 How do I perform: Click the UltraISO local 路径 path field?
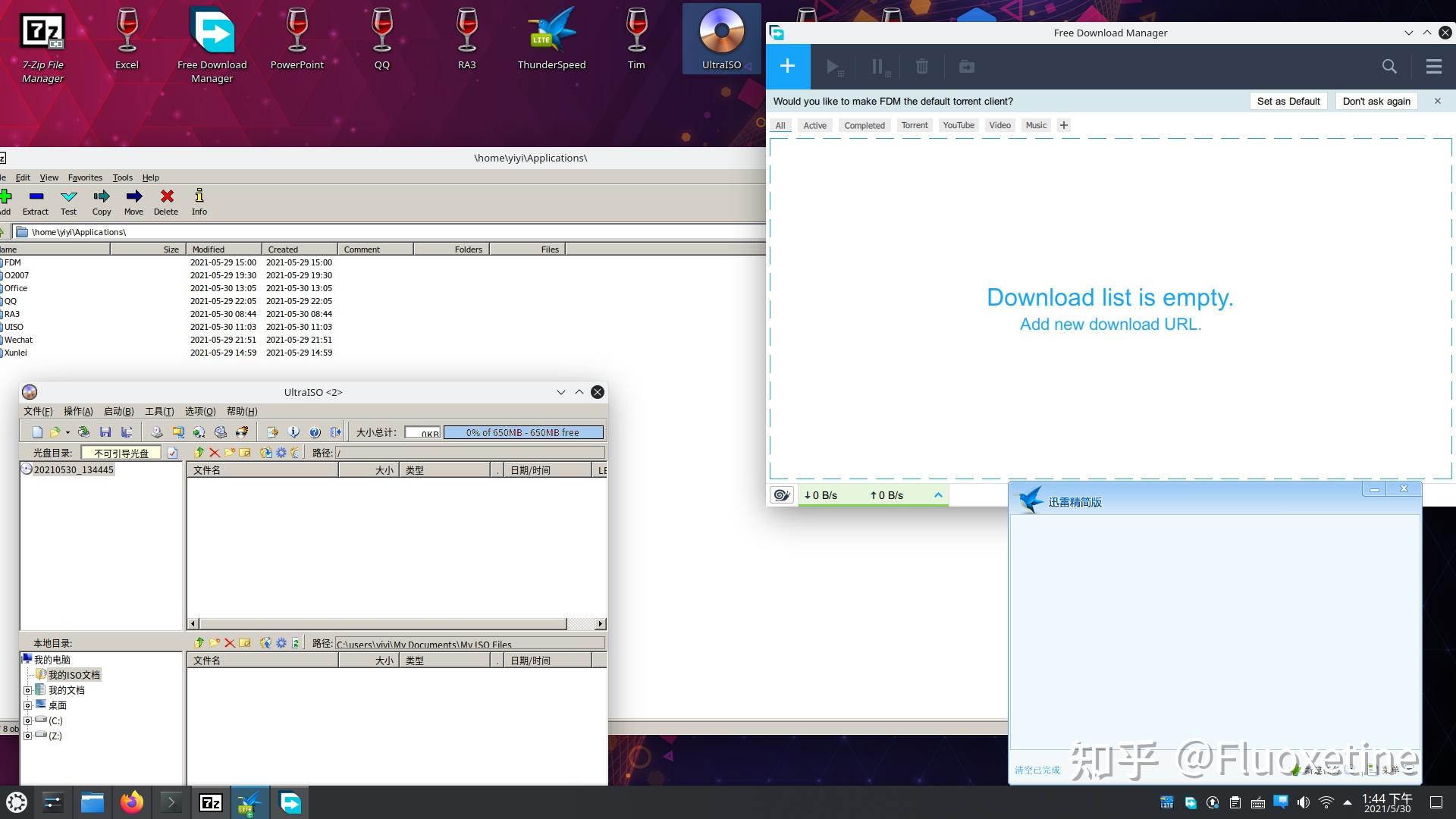(469, 643)
